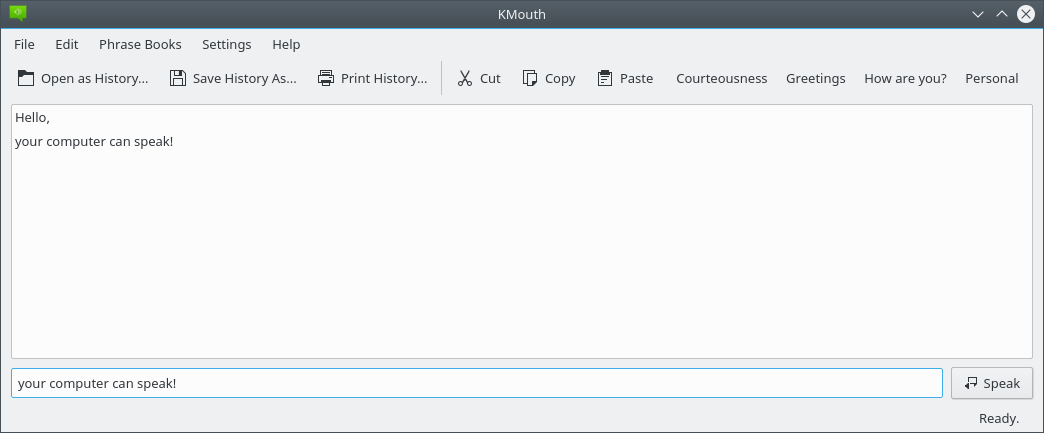Expand the How are you? phrase book
Screen dimensions: 1044x433
tap(905, 78)
